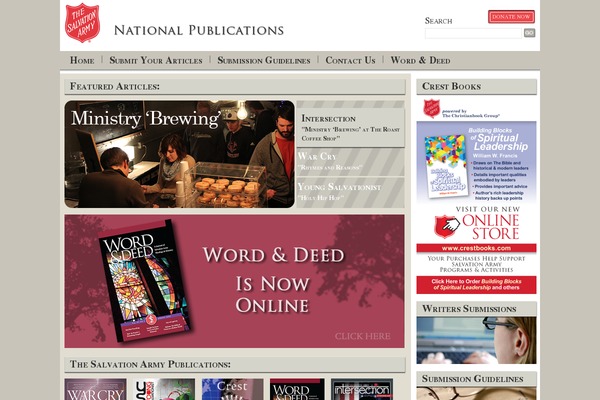
Task: Go to Submission Guidelines in navigation bar
Action: 264,60
